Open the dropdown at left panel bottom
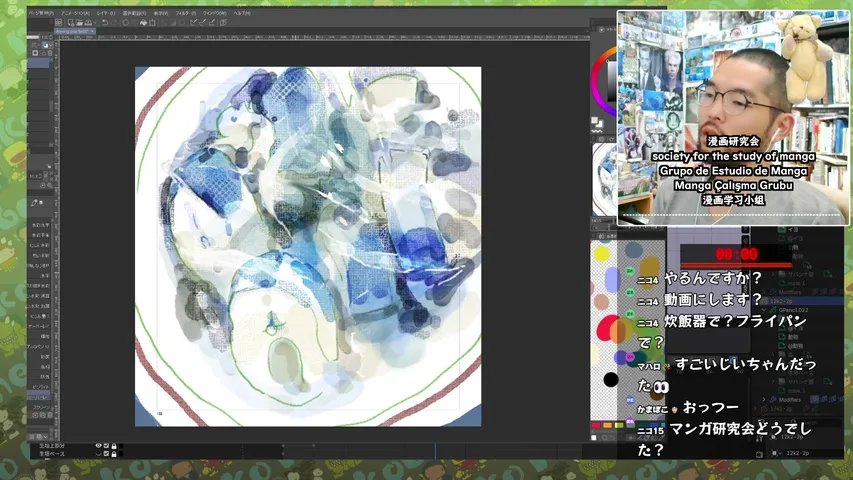 pos(45,436)
